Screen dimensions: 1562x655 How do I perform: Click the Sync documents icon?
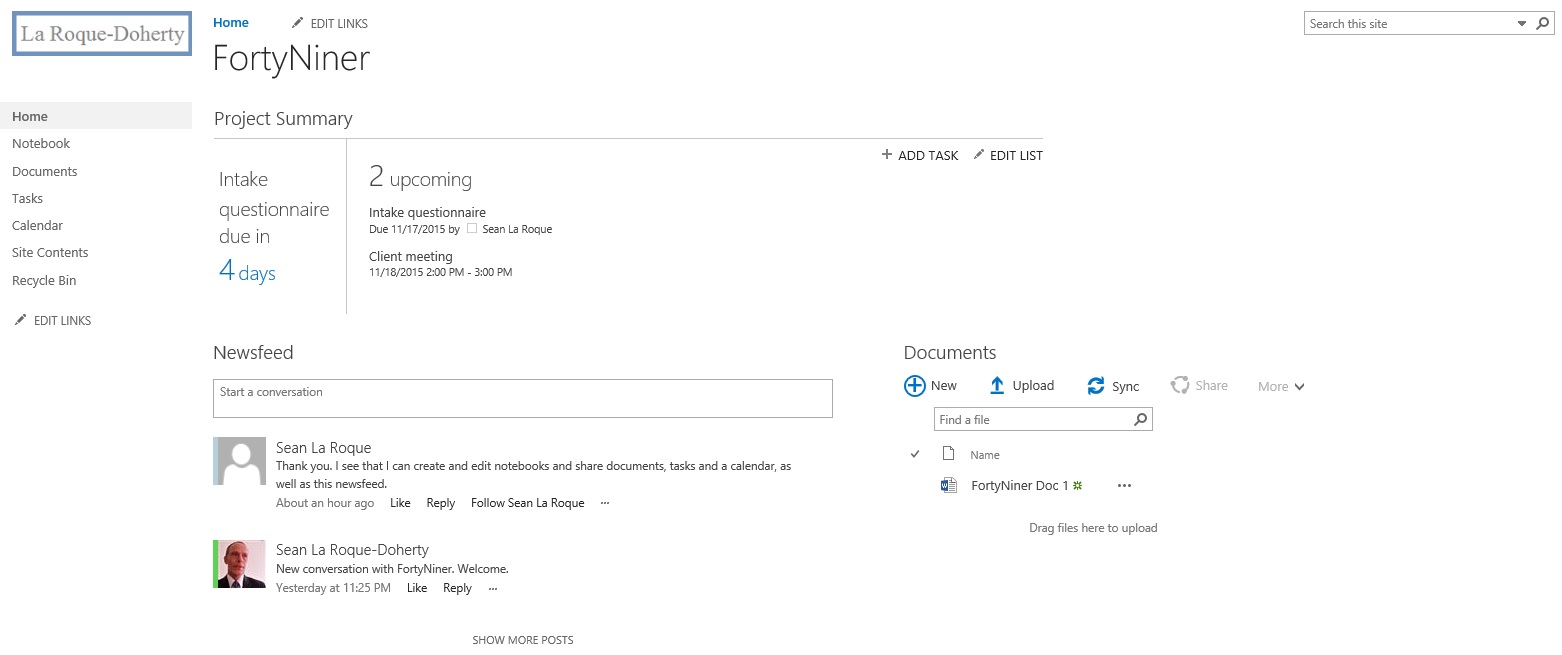pos(1096,386)
